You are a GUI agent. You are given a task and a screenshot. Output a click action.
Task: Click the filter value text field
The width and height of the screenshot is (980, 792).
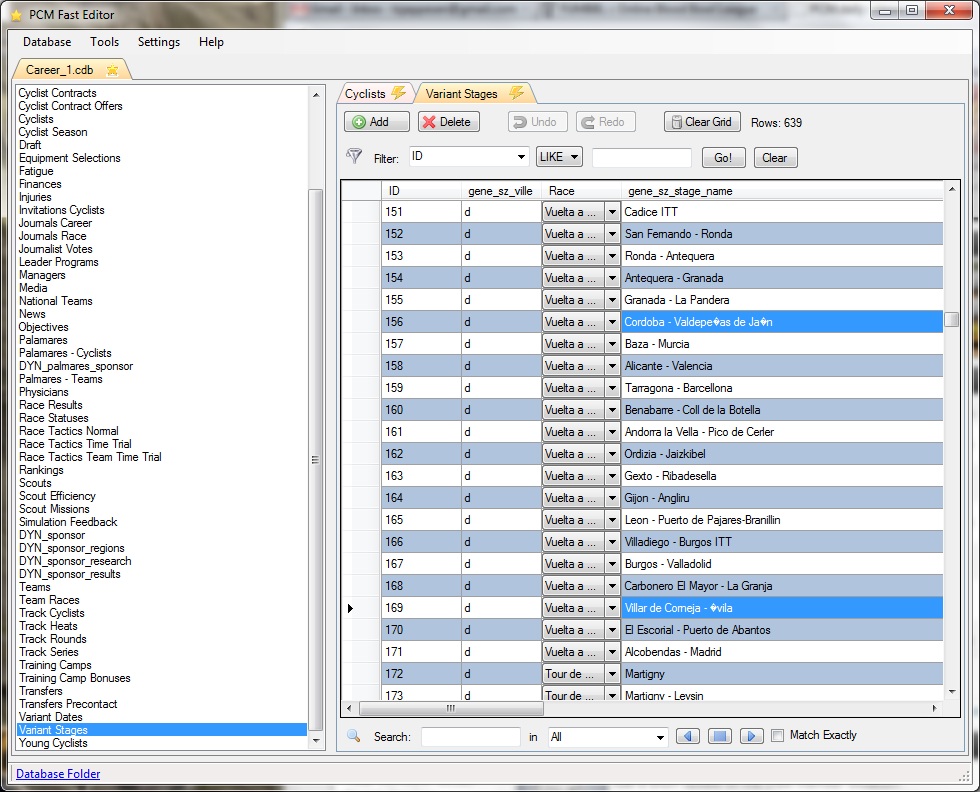click(641, 158)
